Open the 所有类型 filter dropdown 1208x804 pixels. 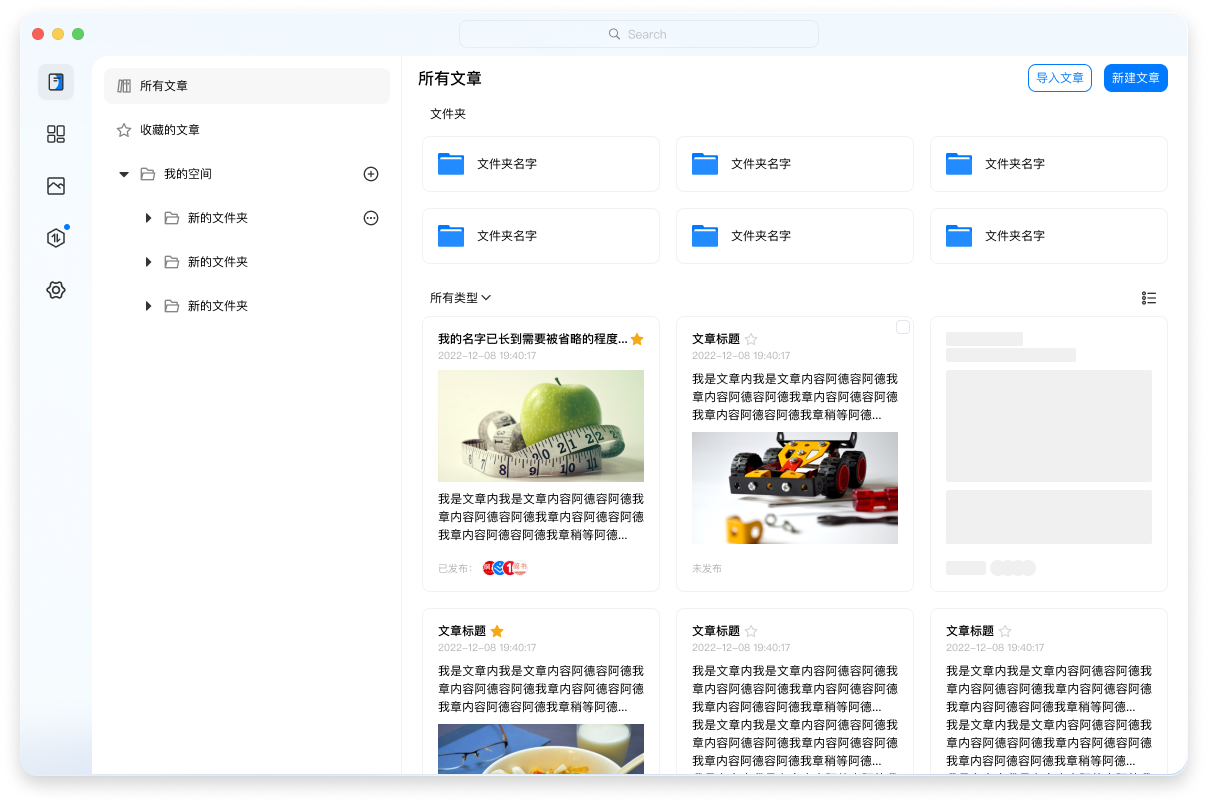(460, 298)
